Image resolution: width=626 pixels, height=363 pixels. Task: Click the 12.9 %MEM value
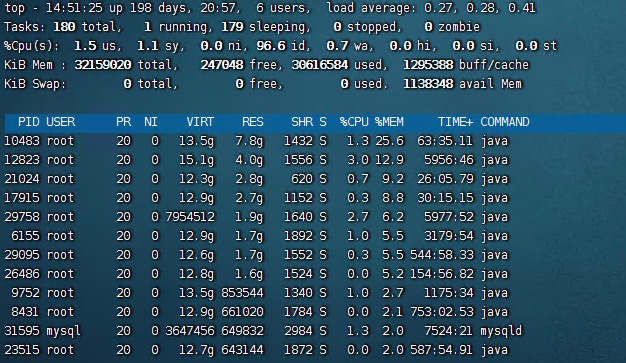click(x=389, y=160)
